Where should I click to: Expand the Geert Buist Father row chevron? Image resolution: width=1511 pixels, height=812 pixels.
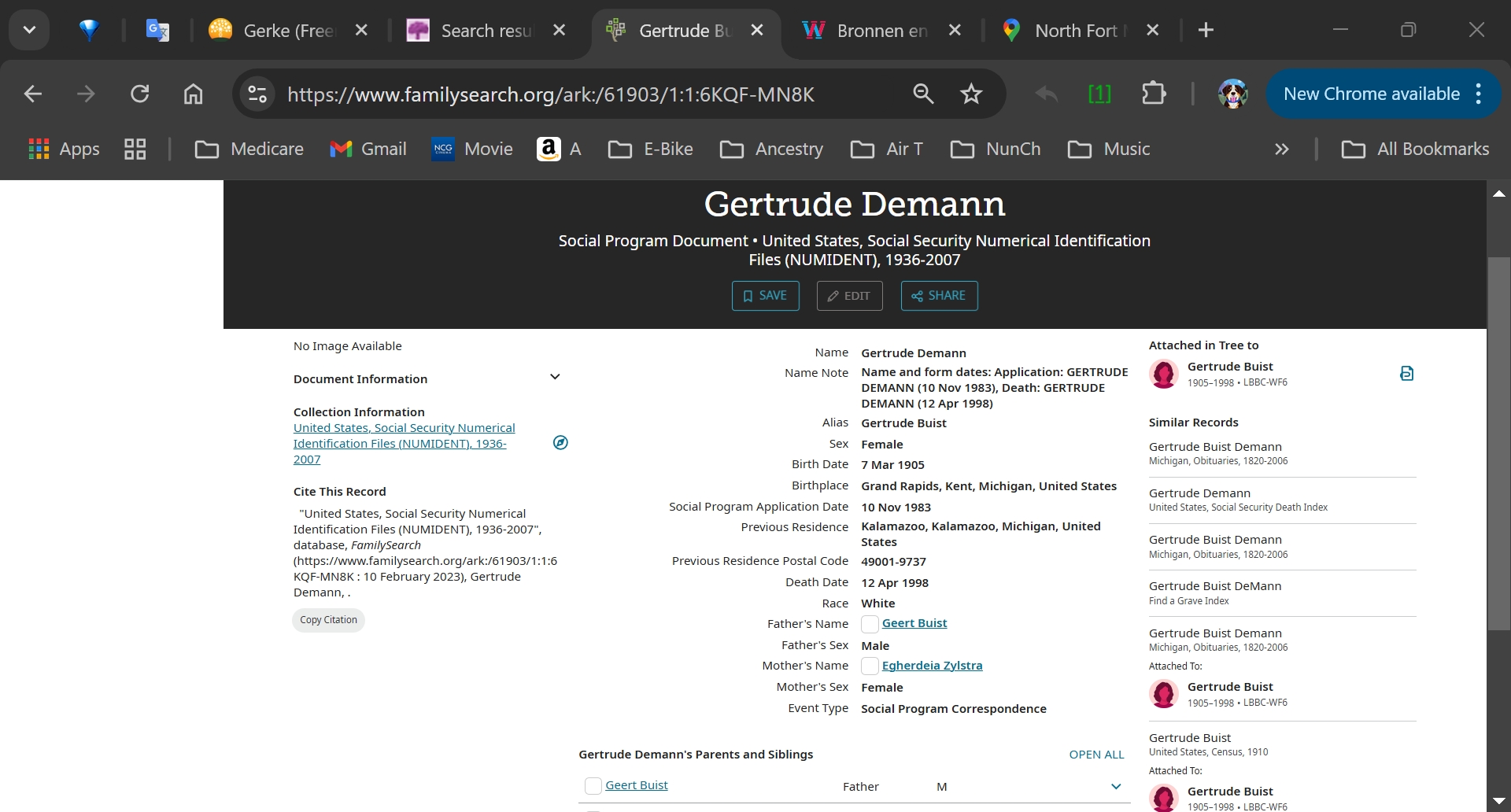(1116, 786)
